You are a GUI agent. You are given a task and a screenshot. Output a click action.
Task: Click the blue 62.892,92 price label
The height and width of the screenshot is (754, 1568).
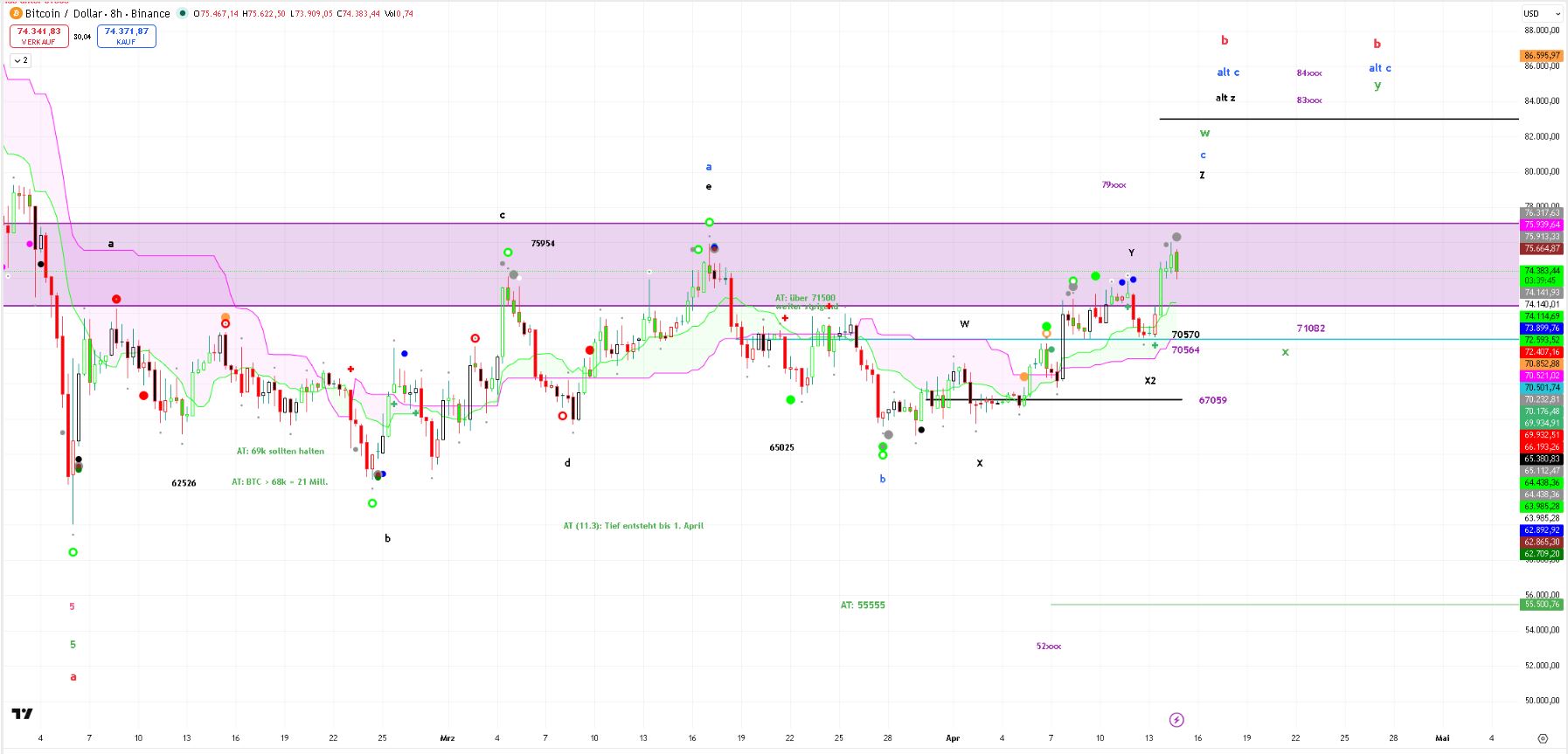click(x=1542, y=530)
